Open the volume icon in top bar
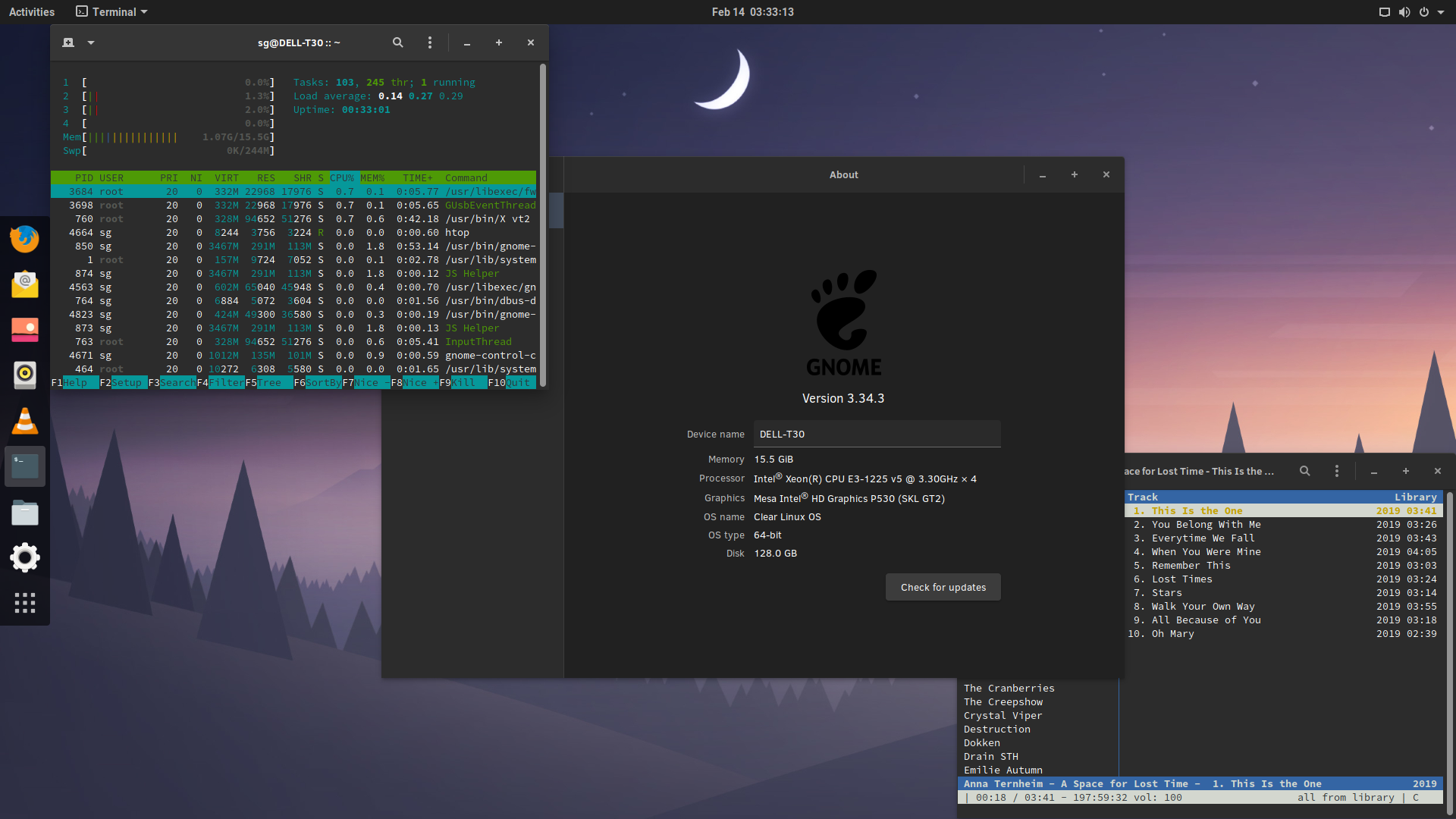 coord(1404,12)
